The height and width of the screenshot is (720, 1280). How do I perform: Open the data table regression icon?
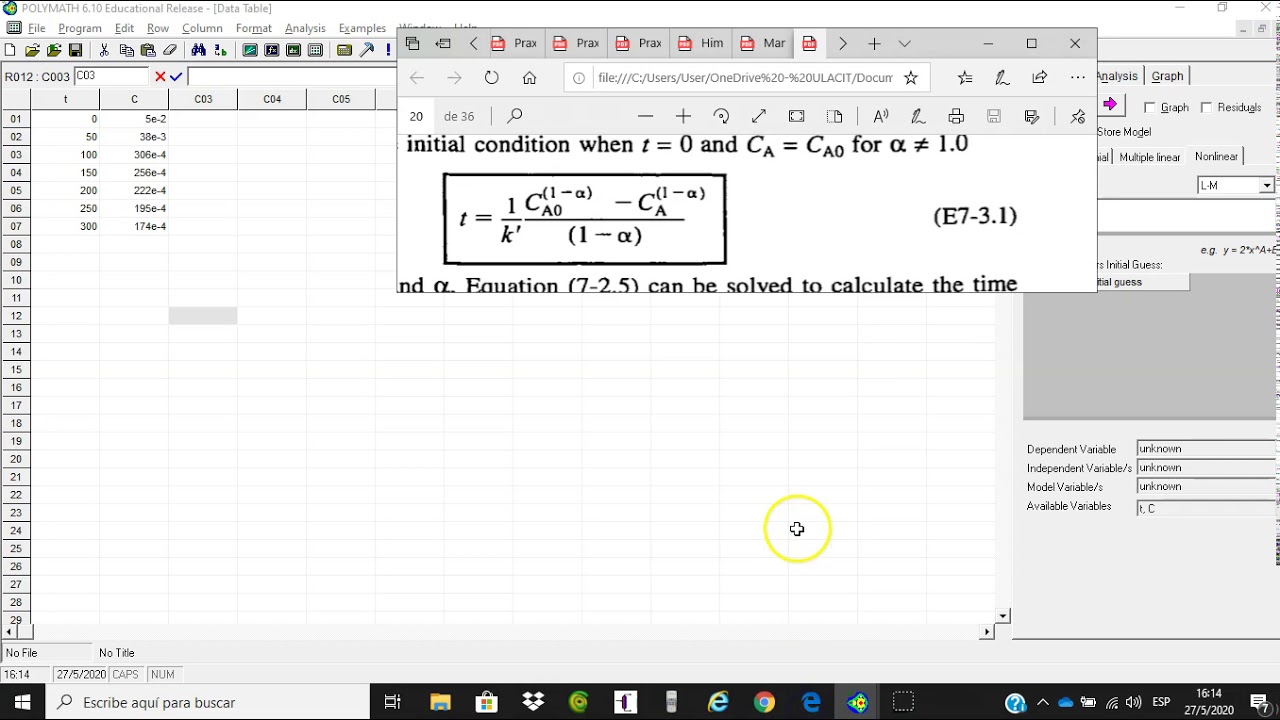315,50
